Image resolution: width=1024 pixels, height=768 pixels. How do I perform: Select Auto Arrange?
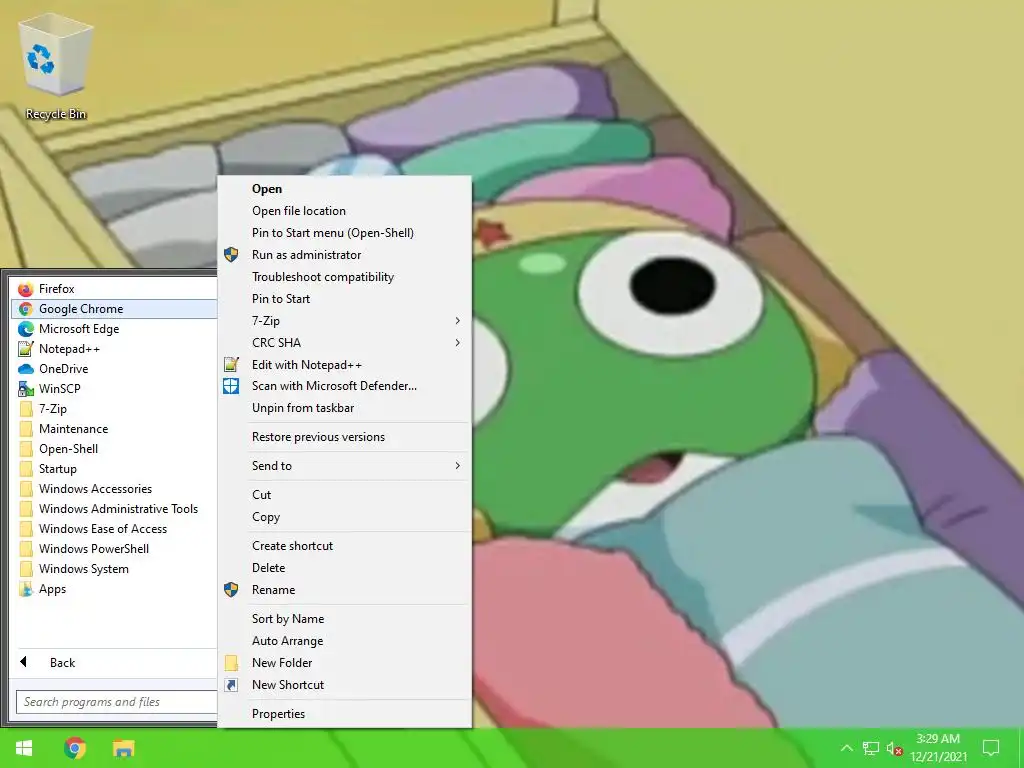click(x=344, y=641)
